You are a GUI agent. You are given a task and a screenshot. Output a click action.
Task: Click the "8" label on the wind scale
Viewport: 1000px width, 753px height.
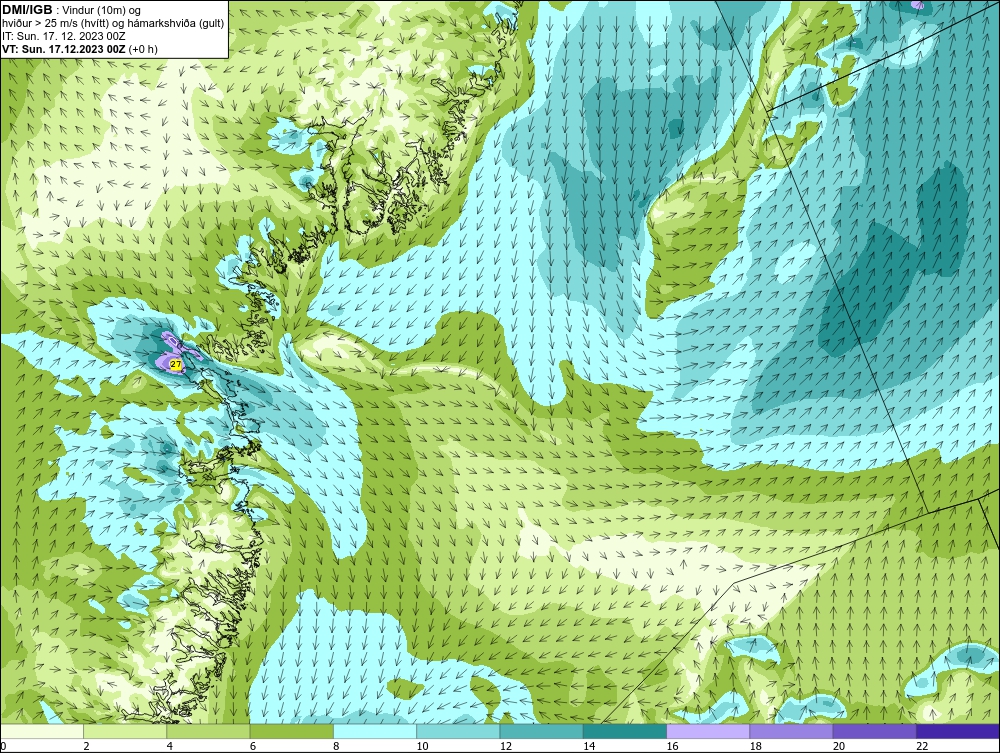[x=337, y=747]
